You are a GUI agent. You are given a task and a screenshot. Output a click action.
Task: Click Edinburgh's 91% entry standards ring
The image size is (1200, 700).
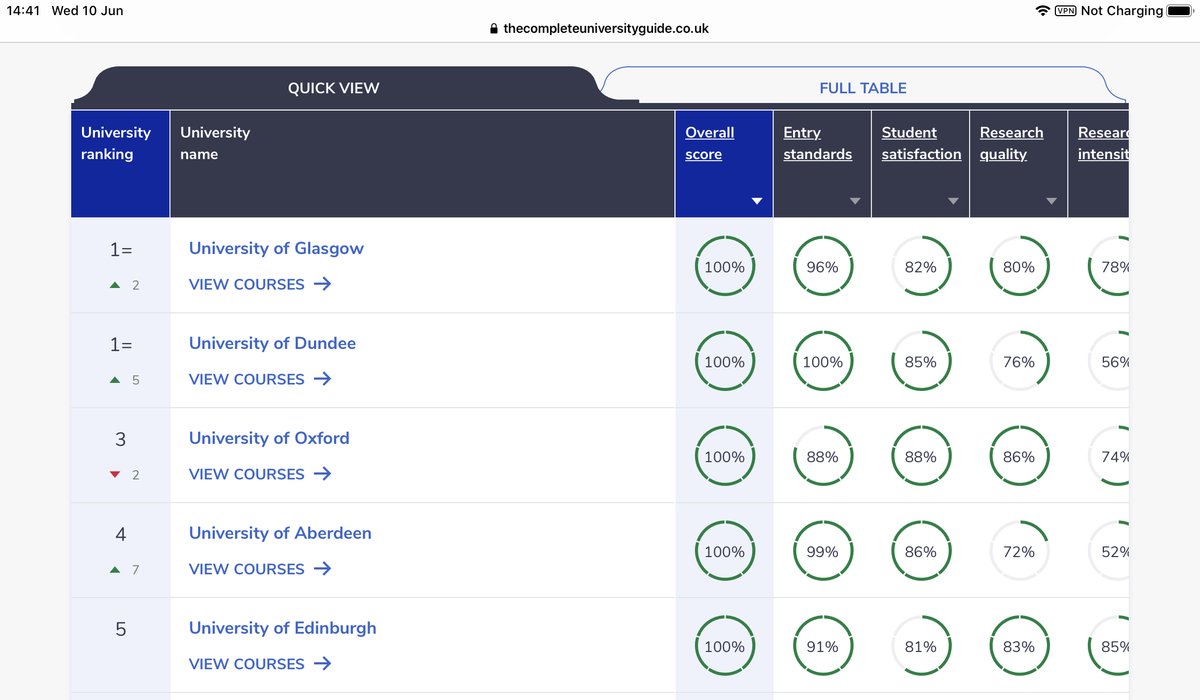[822, 647]
